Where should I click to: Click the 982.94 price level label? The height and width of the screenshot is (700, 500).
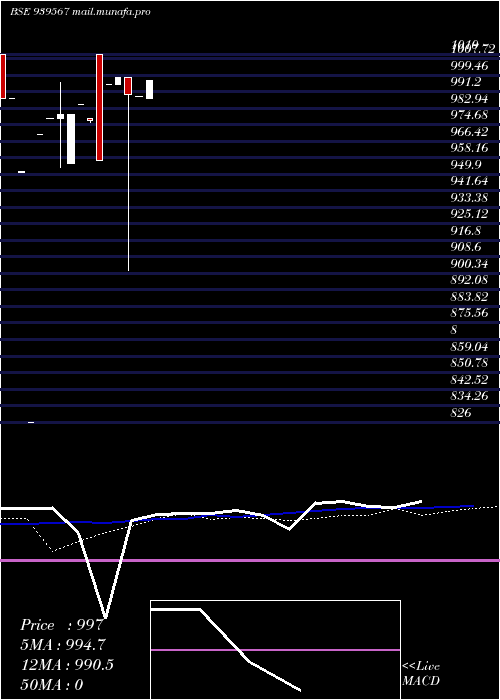[469, 99]
